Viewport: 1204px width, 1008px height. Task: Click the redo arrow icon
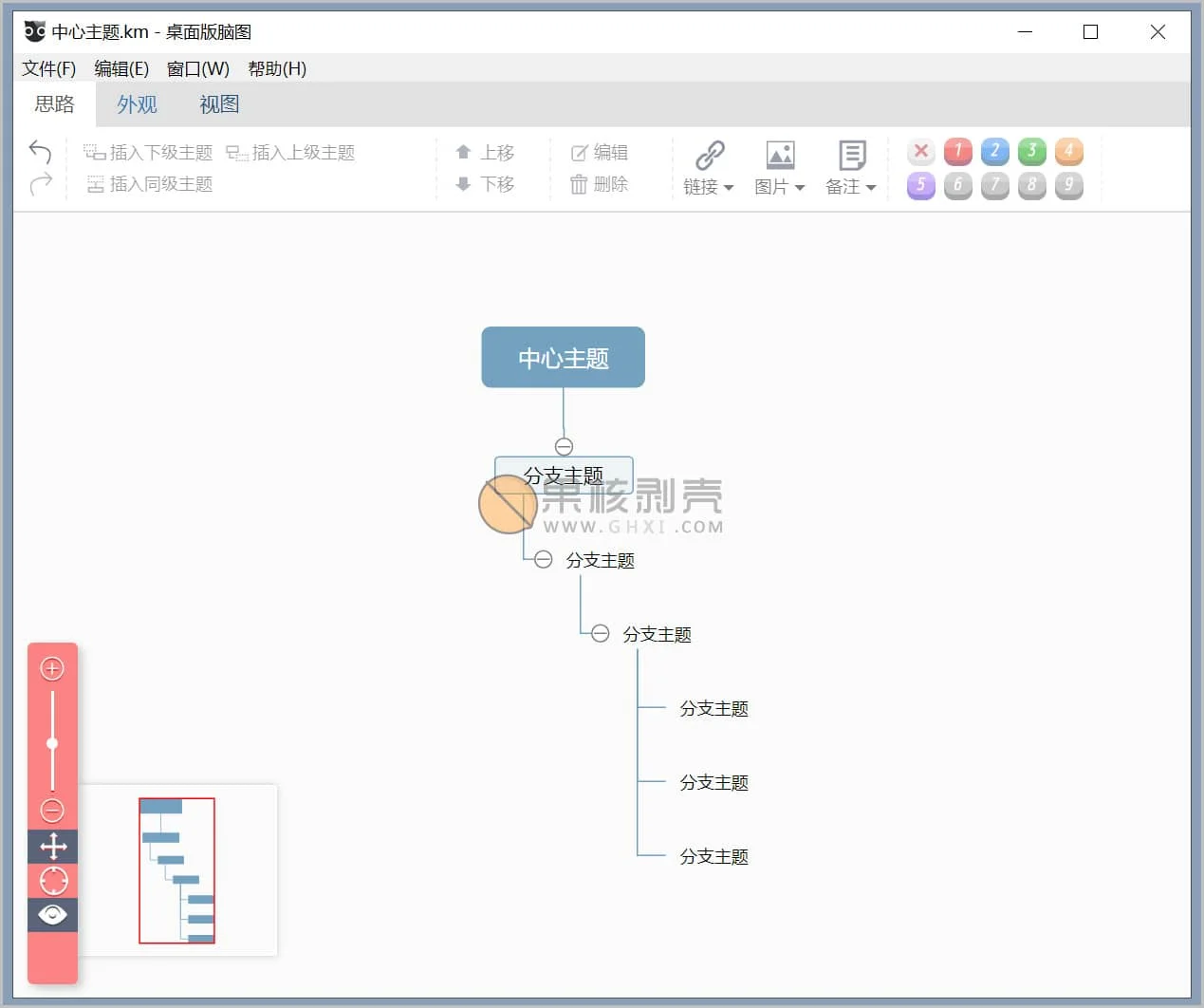coord(40,183)
